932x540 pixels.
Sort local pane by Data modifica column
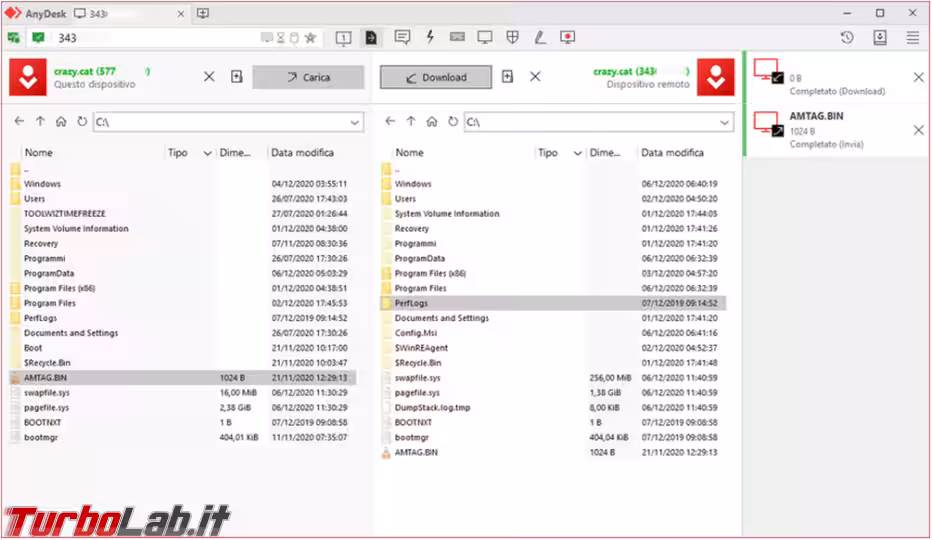[302, 153]
